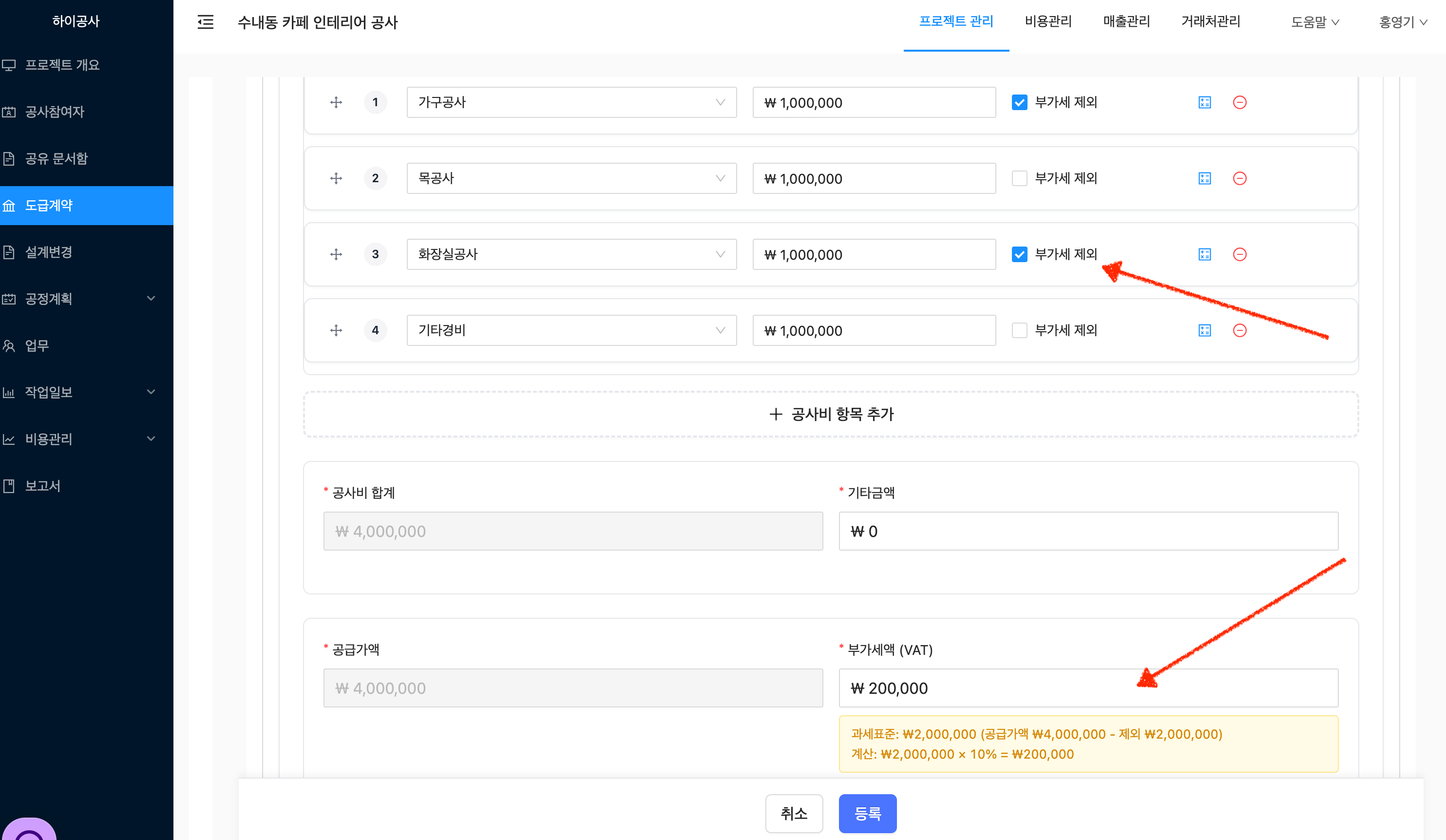Click the blue 등록 submit button
Screen dimensions: 1446x840
(x=867, y=813)
